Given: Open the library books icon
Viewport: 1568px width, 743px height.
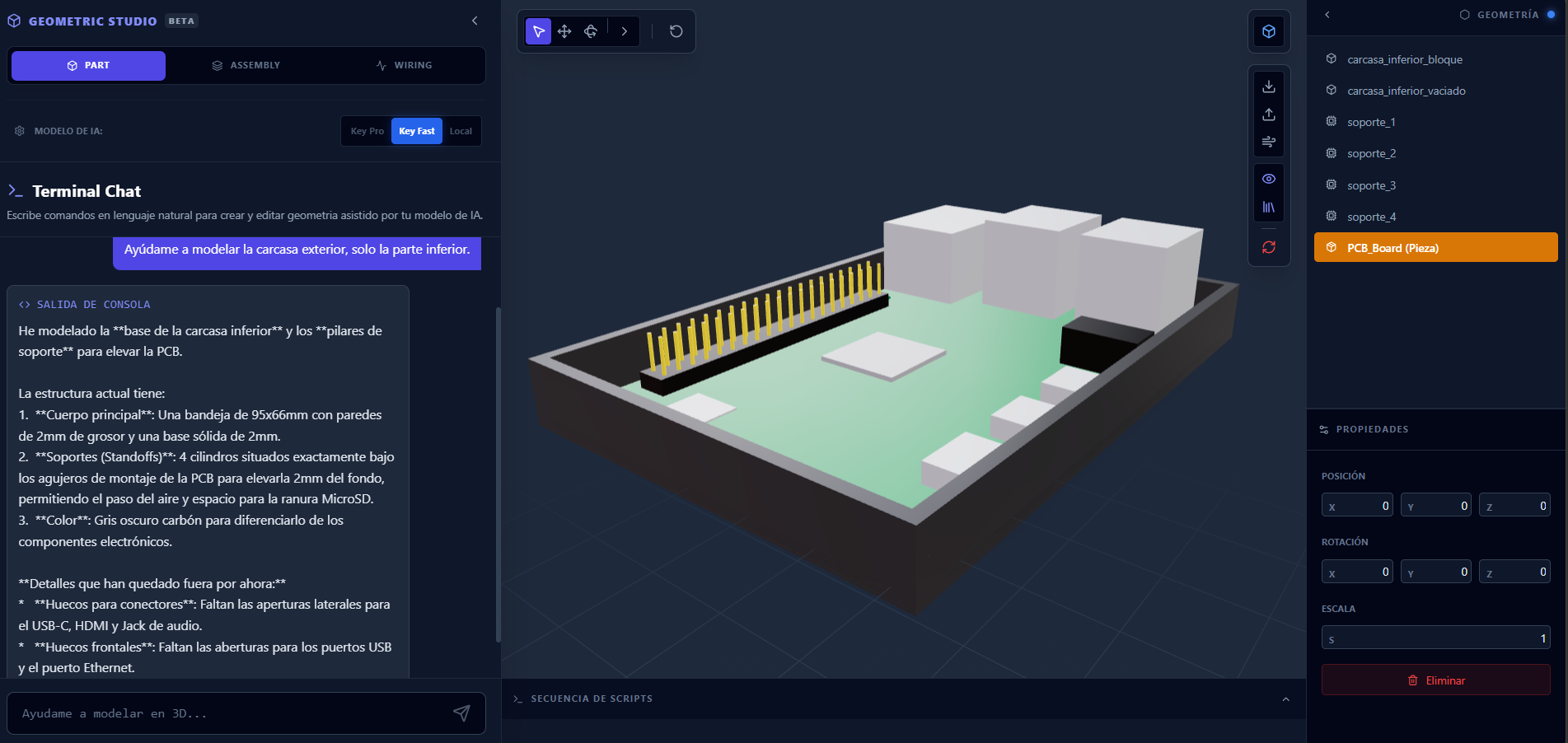Looking at the screenshot, I should 1269,207.
